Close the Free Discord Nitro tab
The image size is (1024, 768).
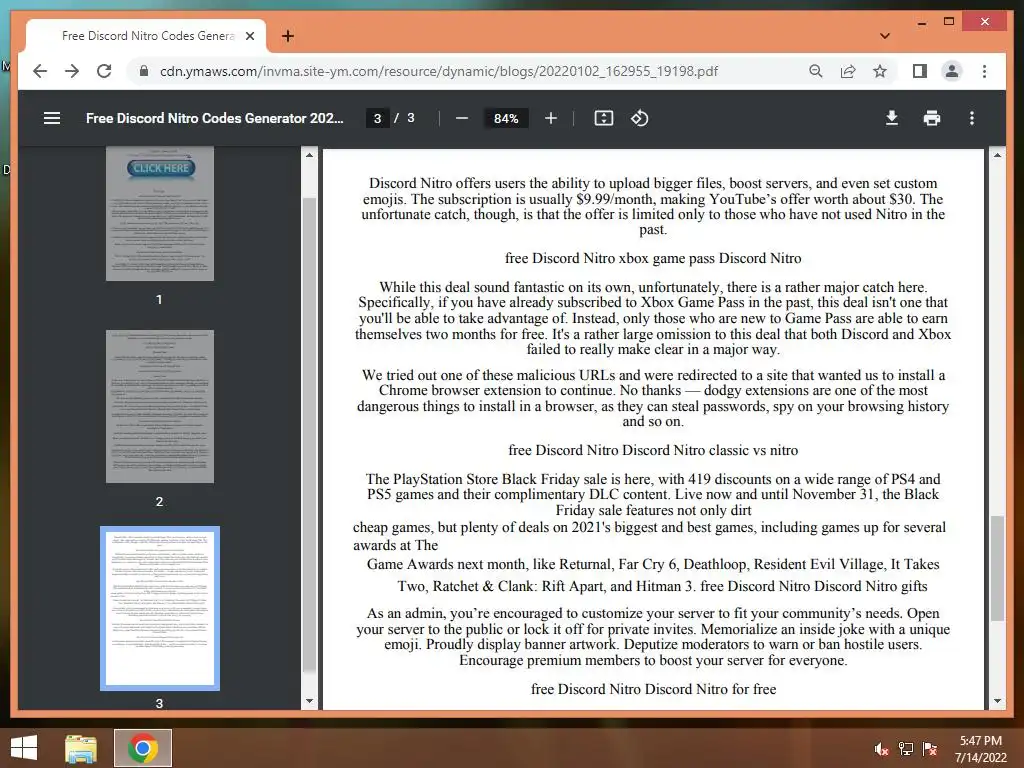pyautogui.click(x=249, y=36)
